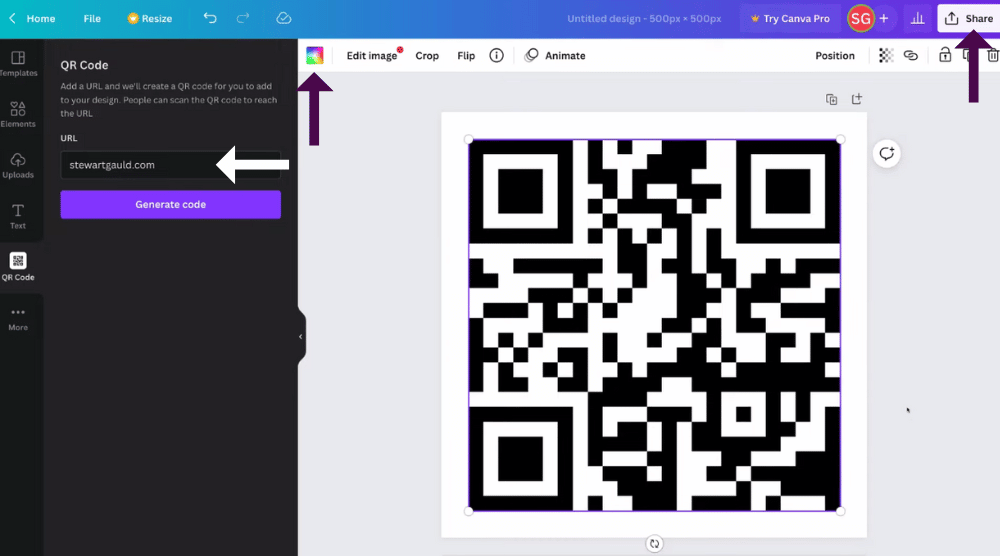
Task: Open the Uploads sidebar tab
Action: click(x=18, y=166)
